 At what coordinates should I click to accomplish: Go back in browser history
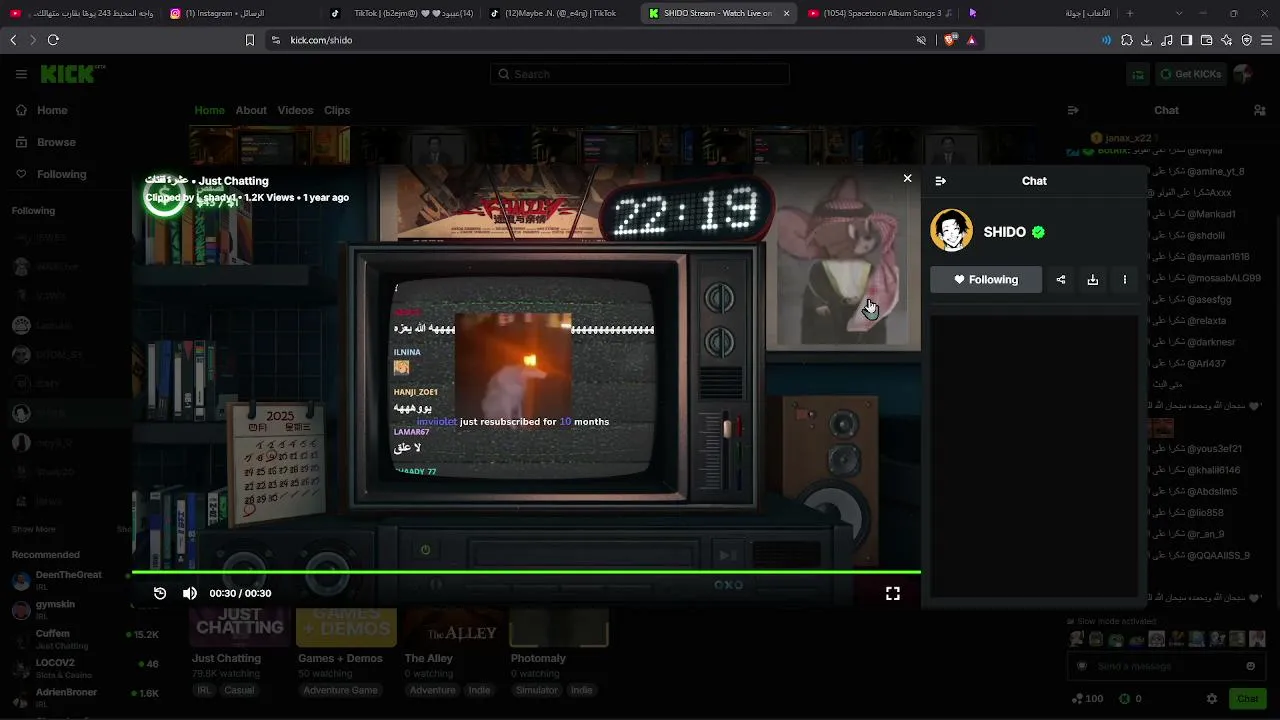[x=13, y=40]
